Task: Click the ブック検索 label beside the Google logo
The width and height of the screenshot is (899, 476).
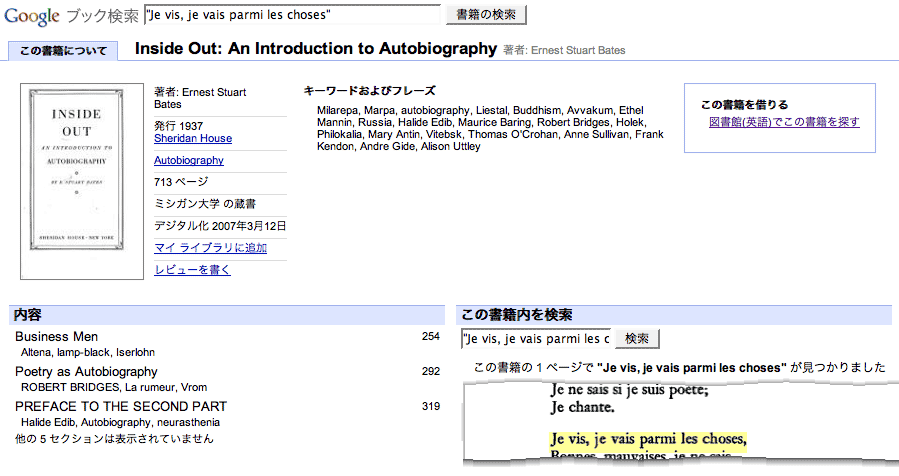Action: tap(102, 16)
